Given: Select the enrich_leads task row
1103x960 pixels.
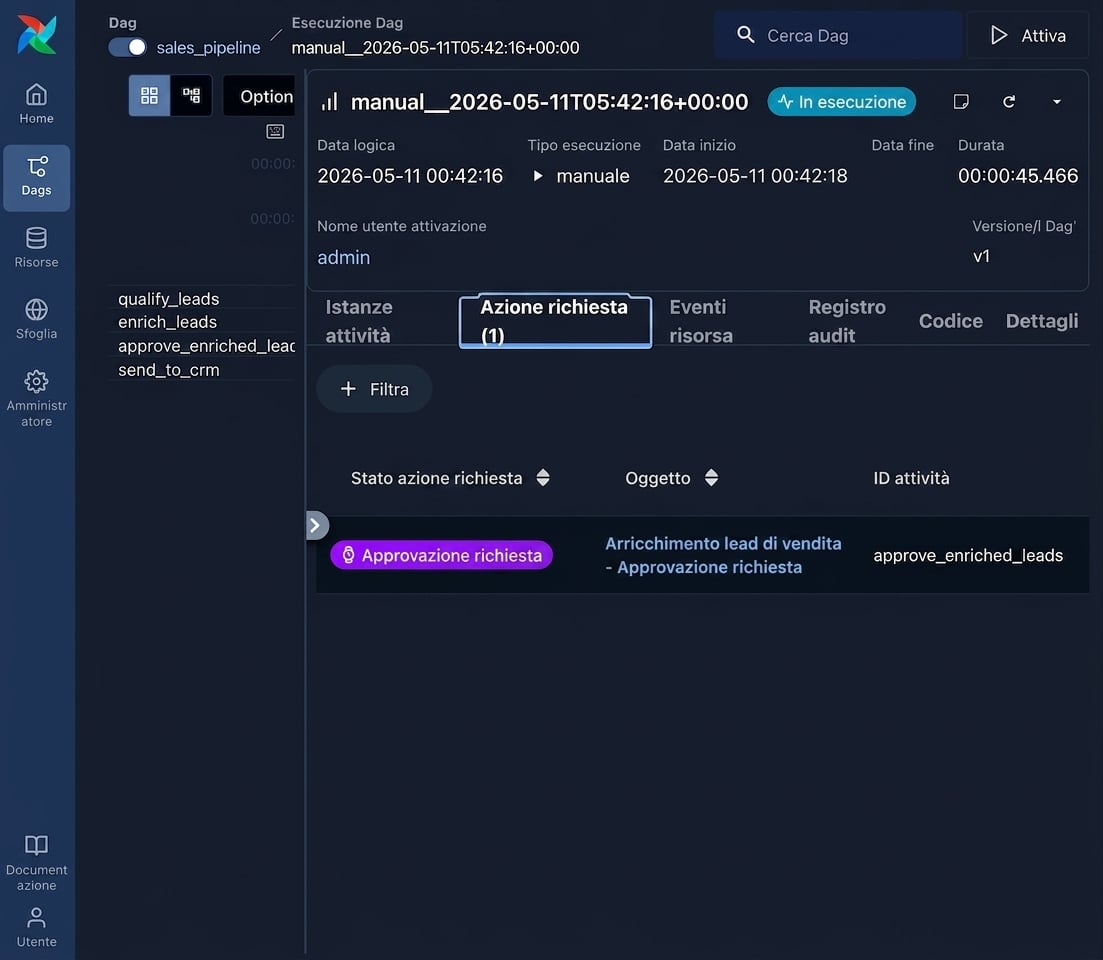Looking at the screenshot, I should click(202, 322).
